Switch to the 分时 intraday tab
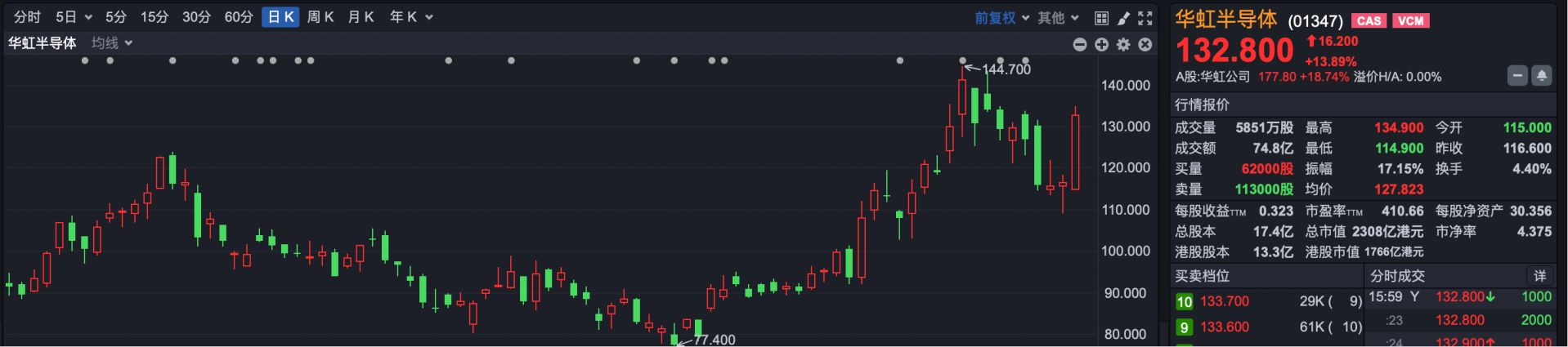This screenshot has width=1568, height=347. coord(27,17)
